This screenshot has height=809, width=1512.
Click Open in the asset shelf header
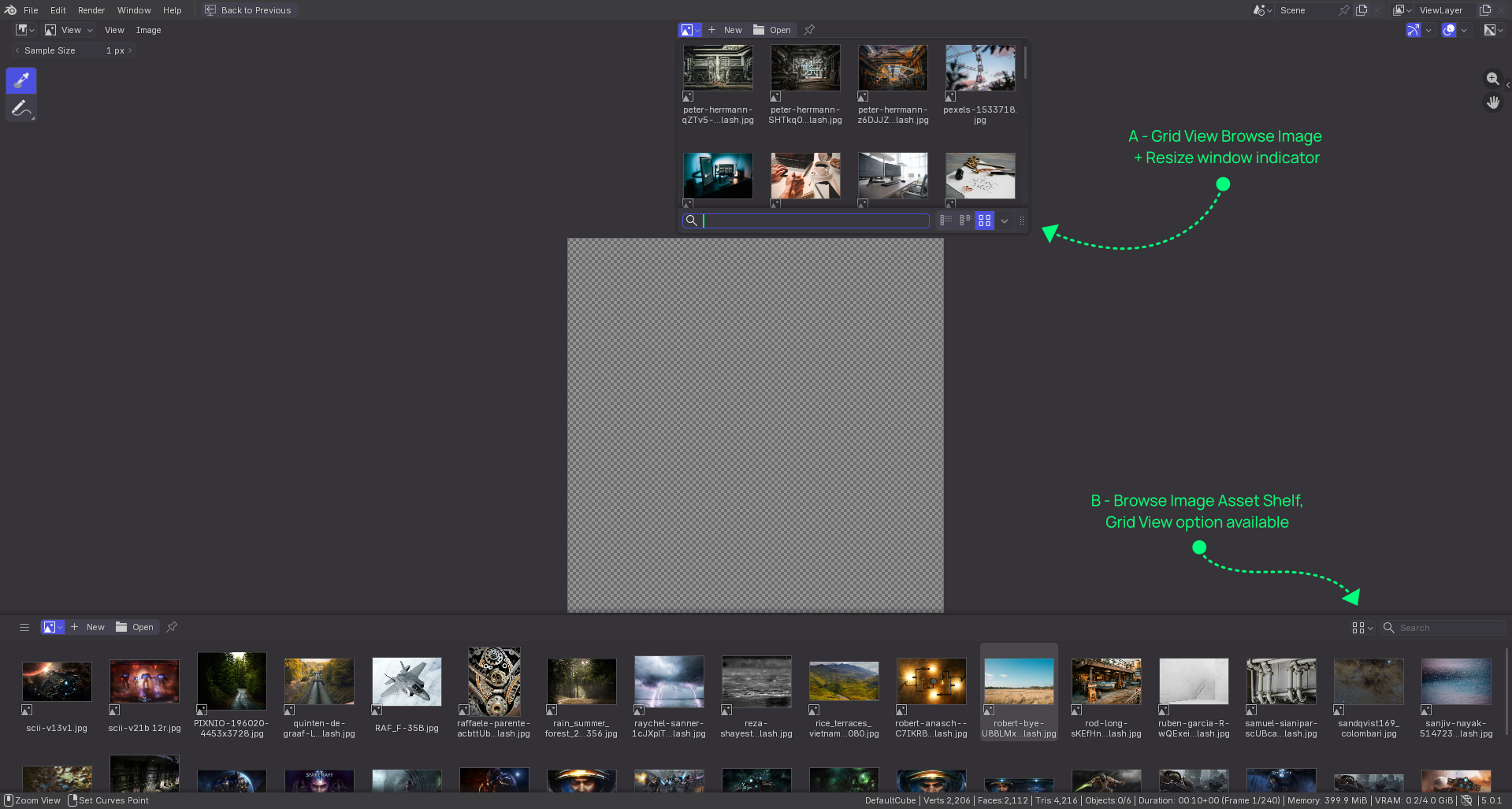(135, 627)
